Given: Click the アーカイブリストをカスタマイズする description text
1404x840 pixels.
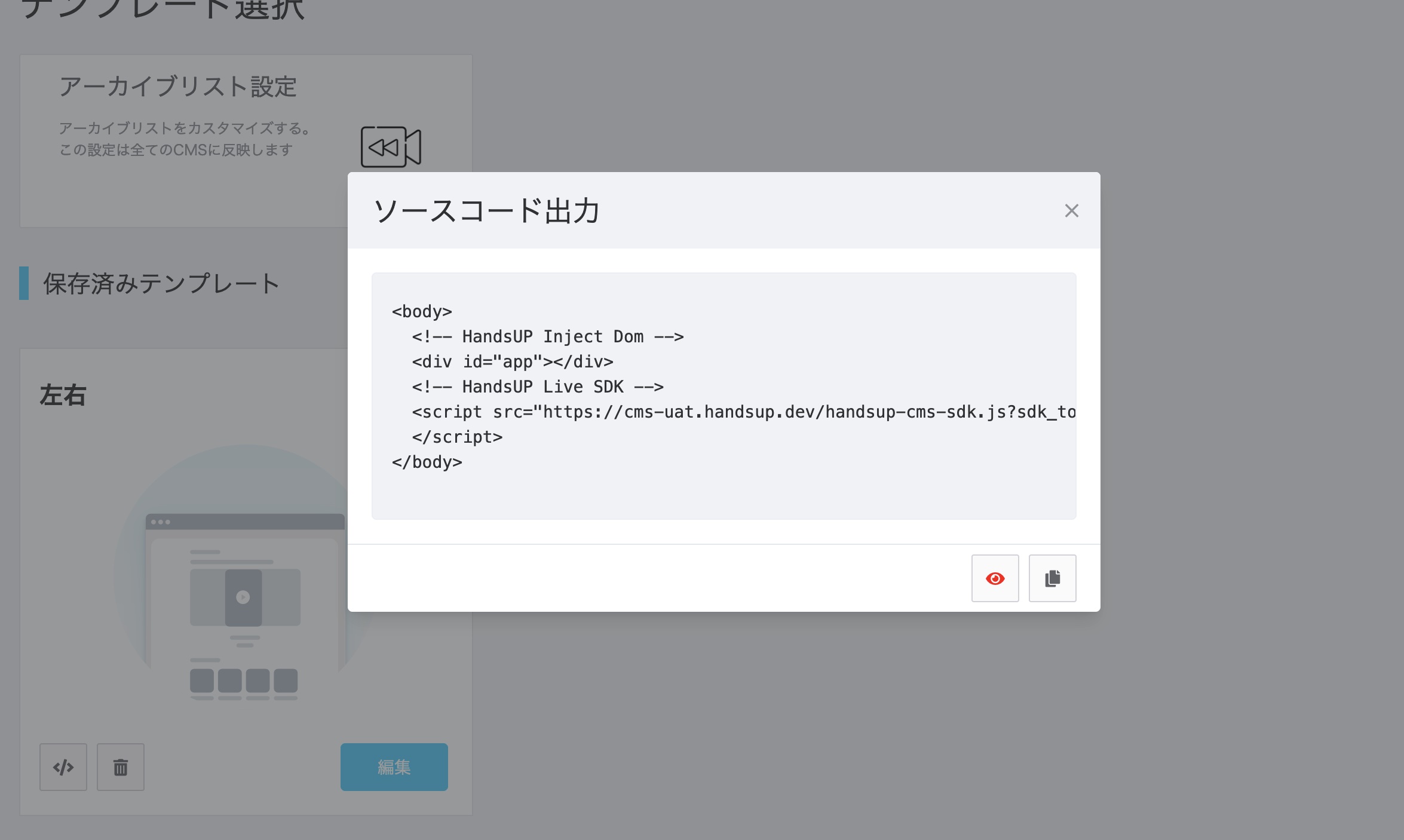Looking at the screenshot, I should point(185,128).
